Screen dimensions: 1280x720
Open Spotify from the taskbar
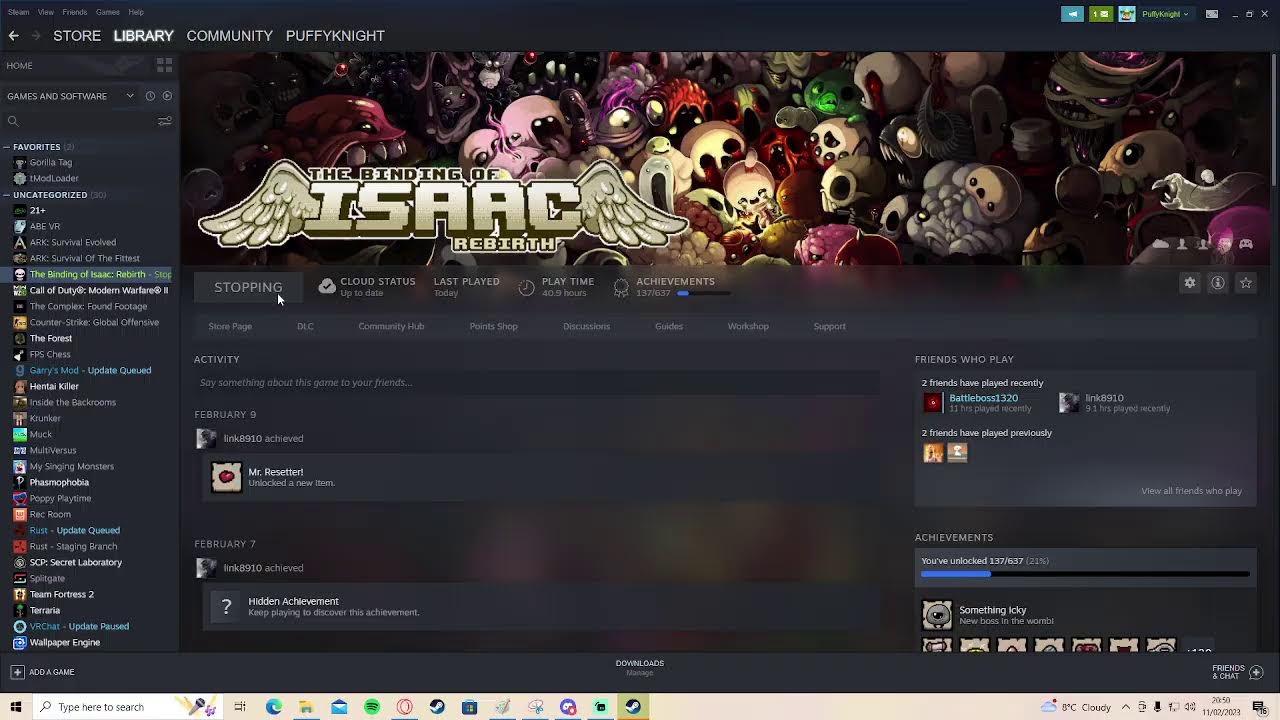372,707
